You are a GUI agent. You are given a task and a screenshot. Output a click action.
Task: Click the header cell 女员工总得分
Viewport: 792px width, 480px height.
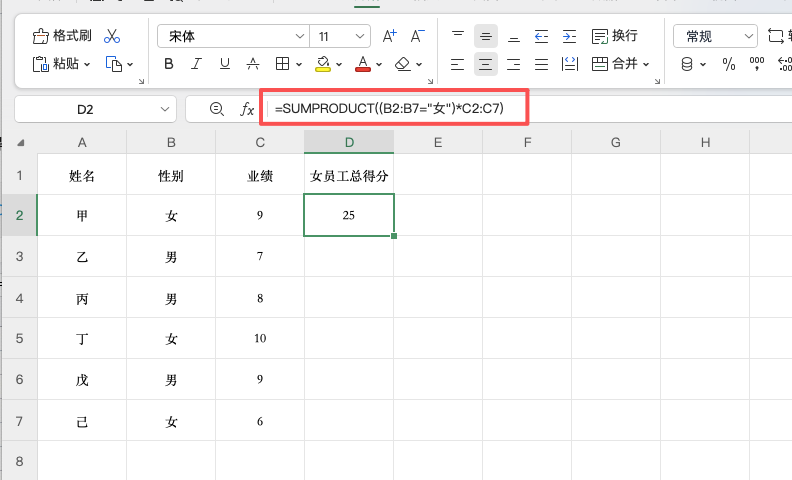(x=349, y=175)
